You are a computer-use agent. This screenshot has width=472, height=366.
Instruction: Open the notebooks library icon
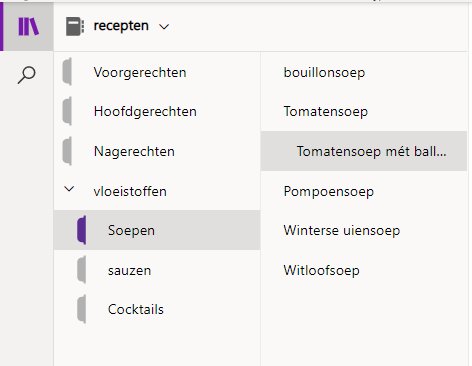(28, 26)
